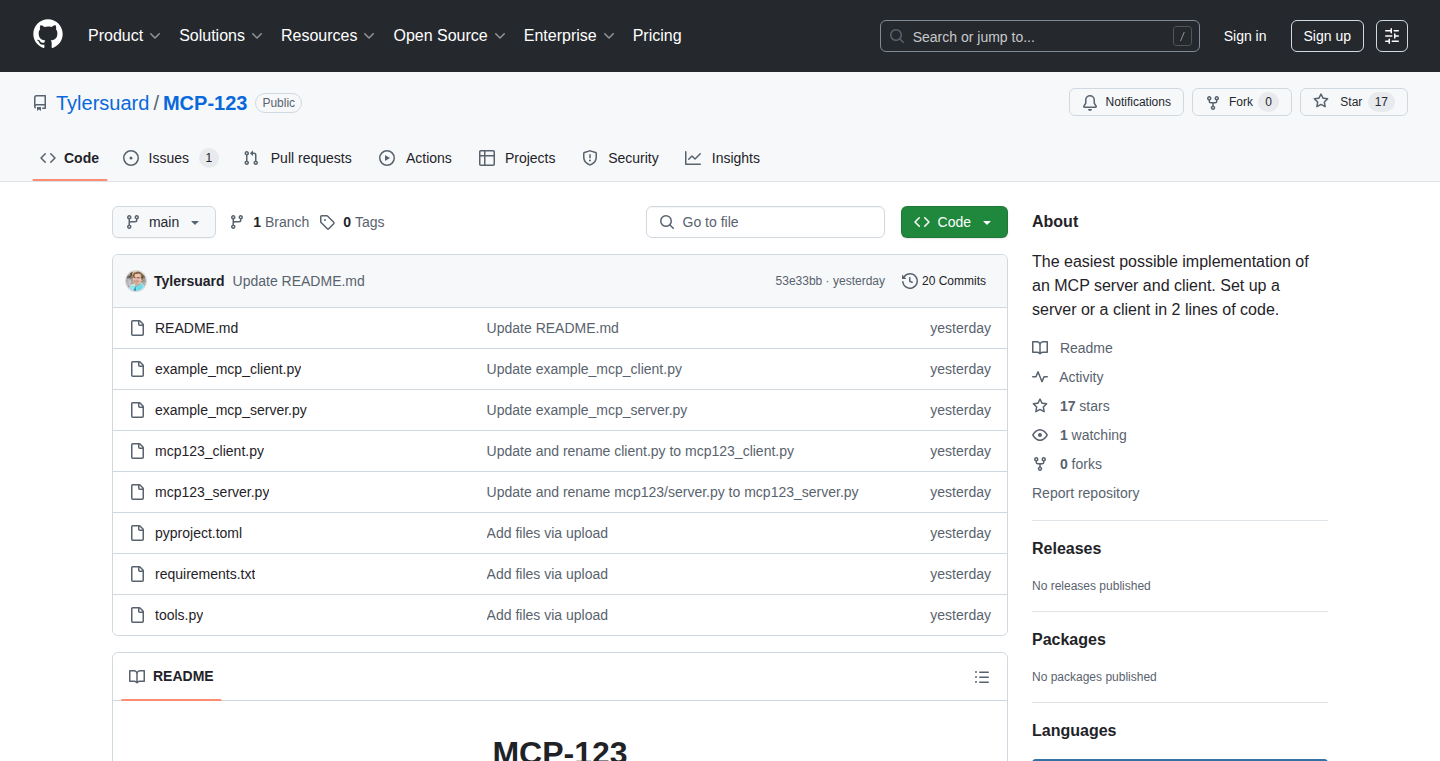Open commit hash 53e33bb
The height and width of the screenshot is (761, 1440).
point(799,281)
